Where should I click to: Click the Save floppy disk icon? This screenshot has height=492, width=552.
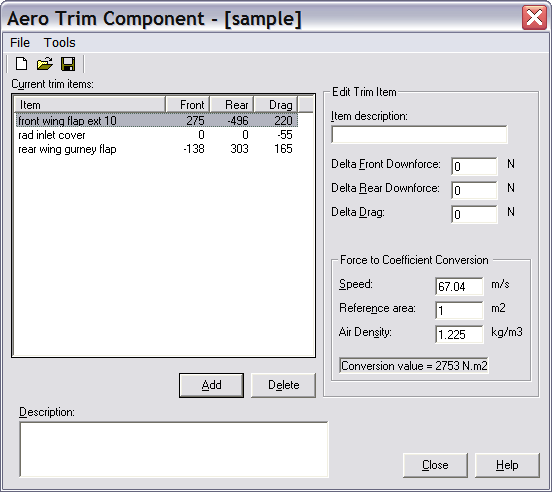[68, 64]
